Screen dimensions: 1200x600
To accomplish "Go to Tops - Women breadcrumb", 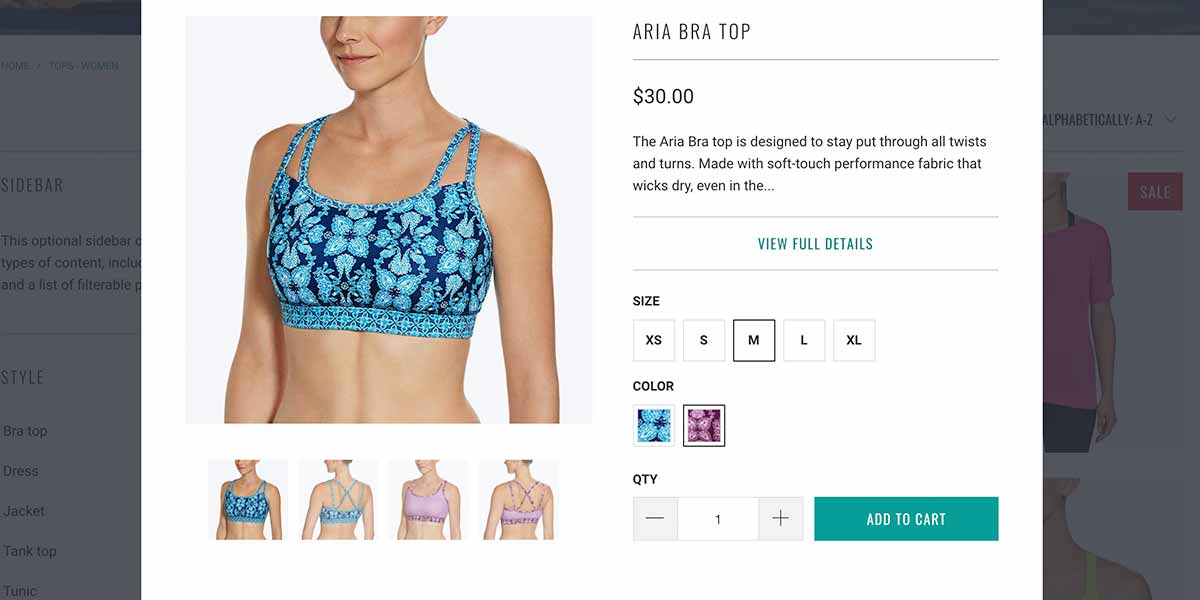I will [x=84, y=66].
